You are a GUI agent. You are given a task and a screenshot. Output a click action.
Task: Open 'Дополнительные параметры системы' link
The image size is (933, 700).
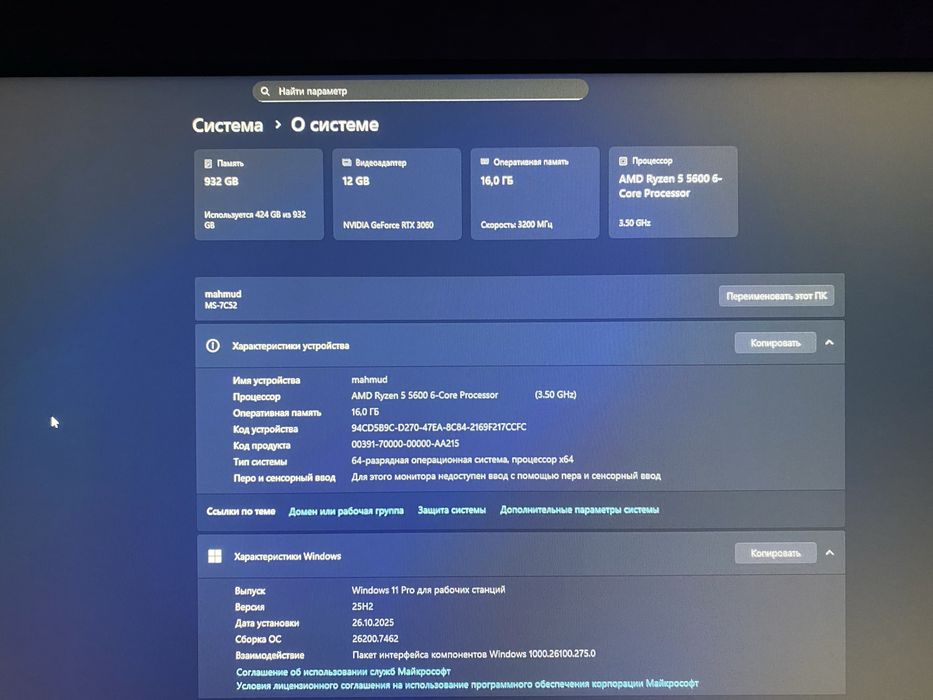tap(580, 510)
